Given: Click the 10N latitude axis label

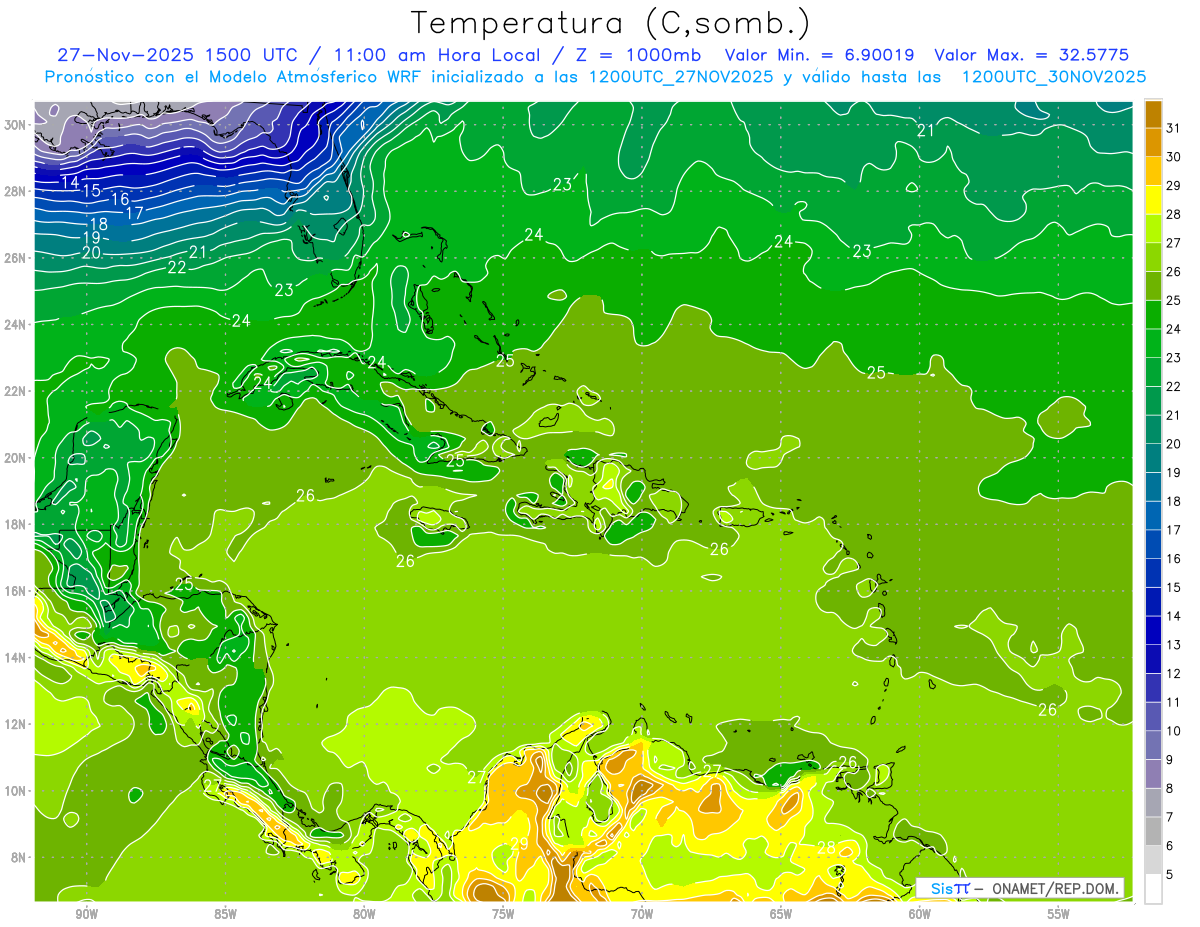Looking at the screenshot, I should pos(15,790).
